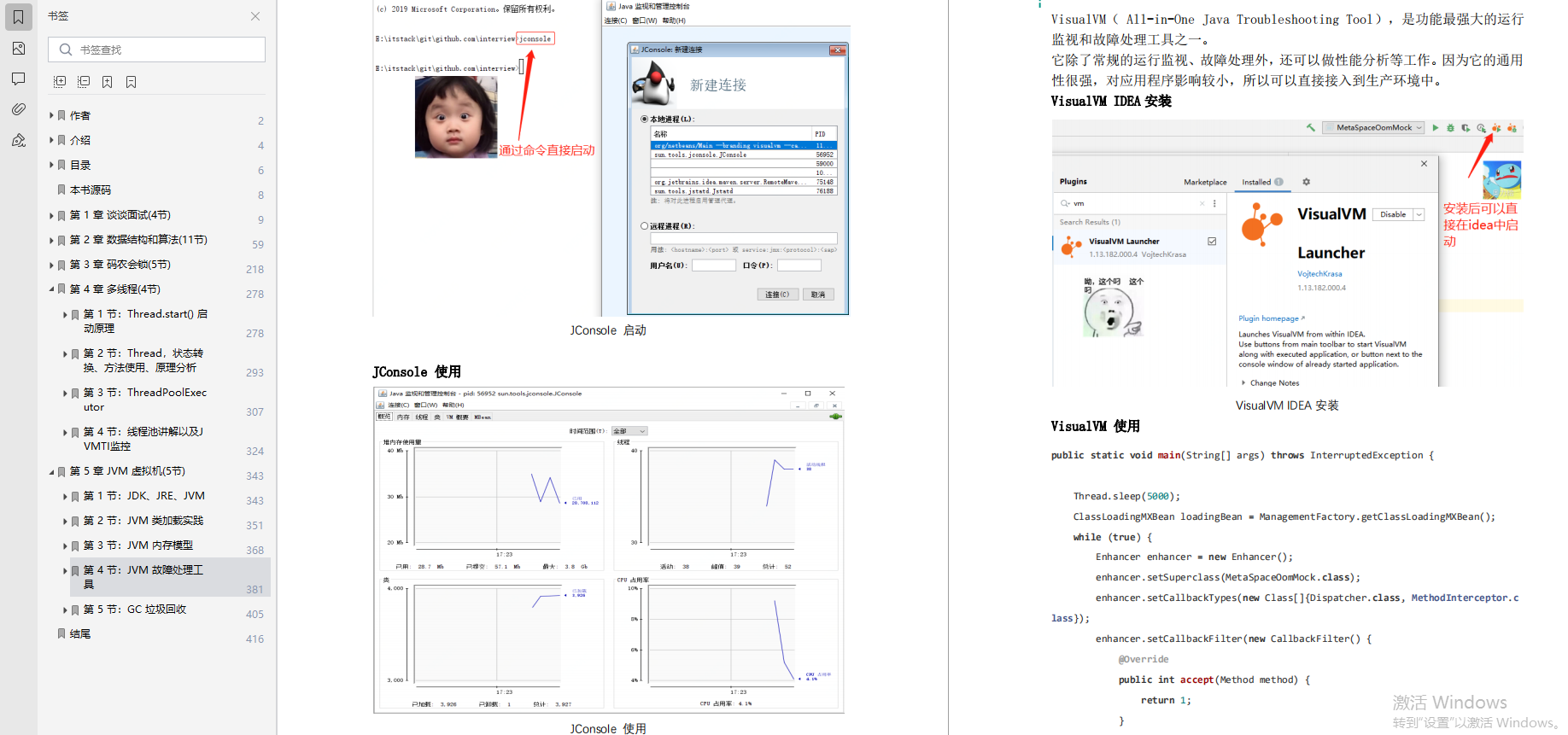The width and height of the screenshot is (1568, 735).
Task: Switch to the 线程 tab in JConsole
Action: point(422,417)
